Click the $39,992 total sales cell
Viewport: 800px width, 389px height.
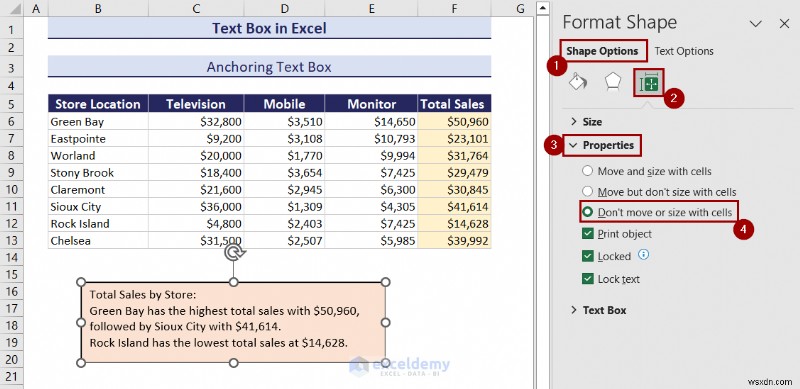[454, 240]
